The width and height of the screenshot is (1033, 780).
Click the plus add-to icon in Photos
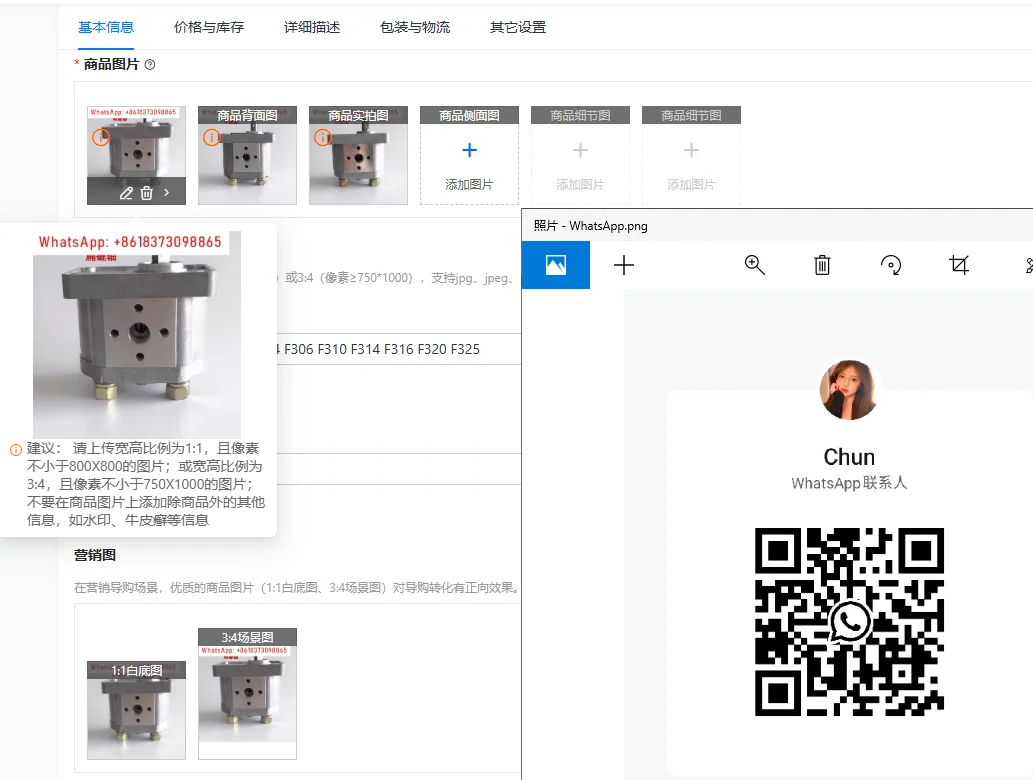click(623, 265)
